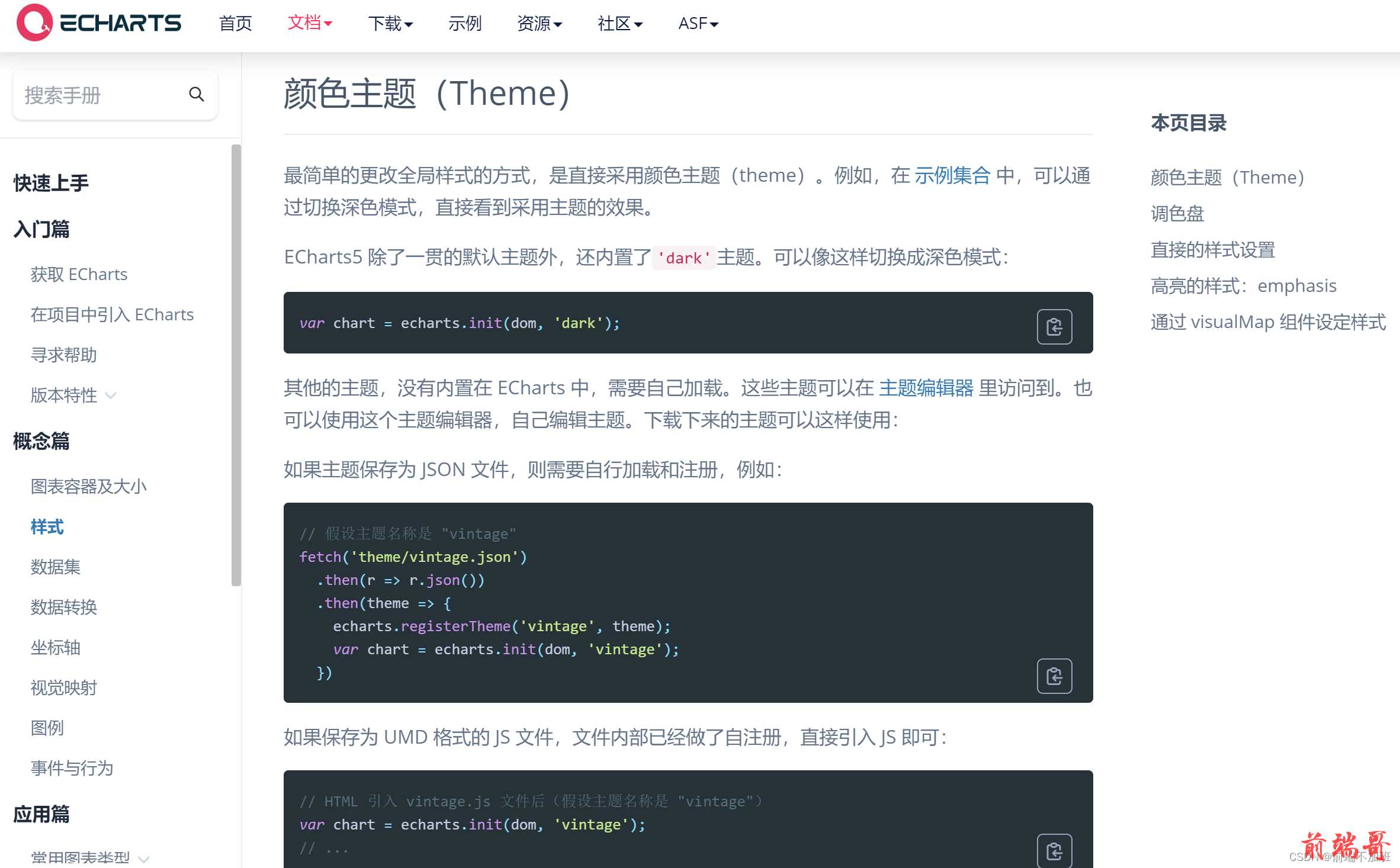The height and width of the screenshot is (868, 1400).
Task: Open 图表容器及大小 in the sidebar
Action: pos(88,486)
